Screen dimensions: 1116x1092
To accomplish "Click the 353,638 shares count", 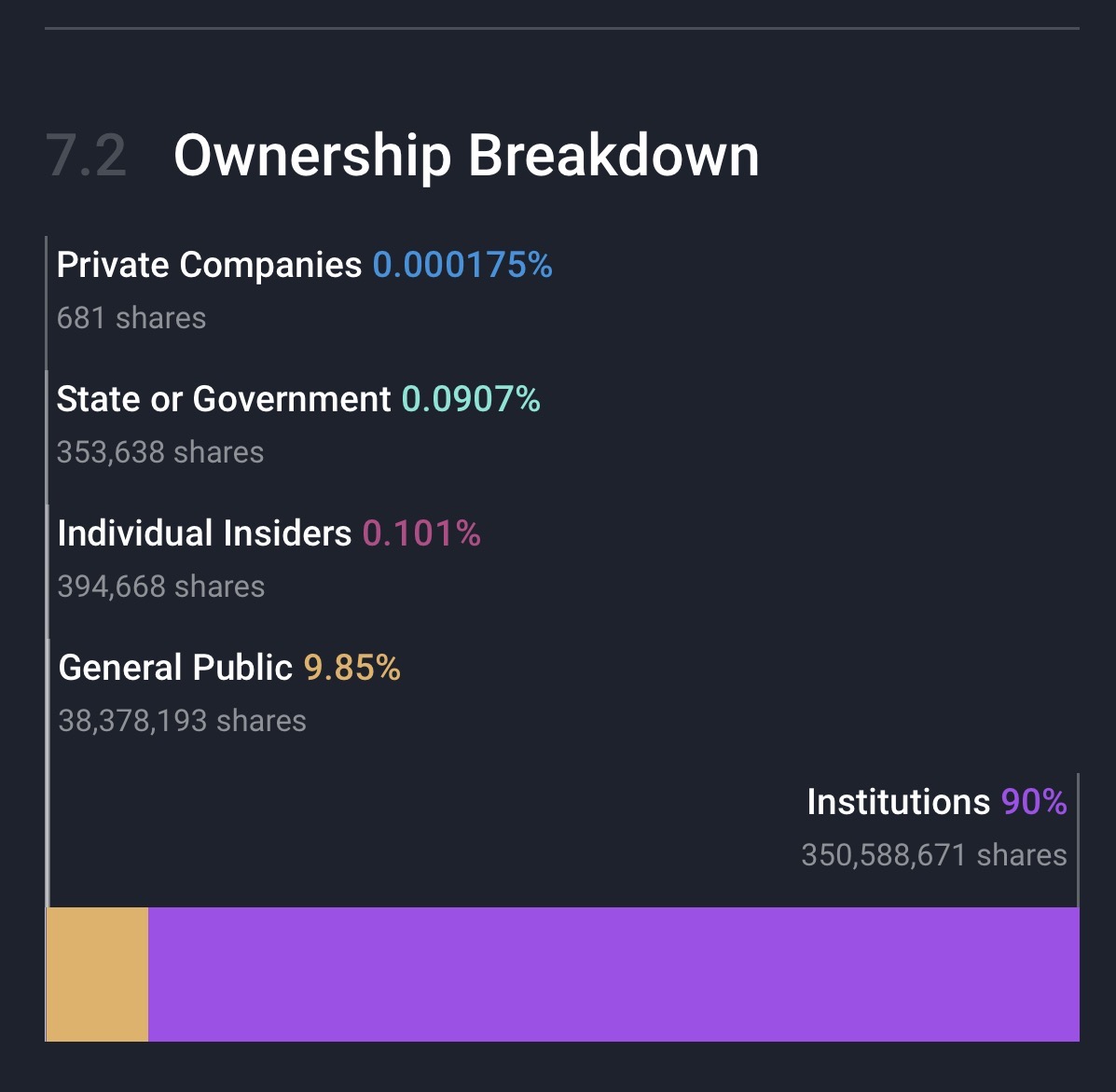I will click(160, 452).
